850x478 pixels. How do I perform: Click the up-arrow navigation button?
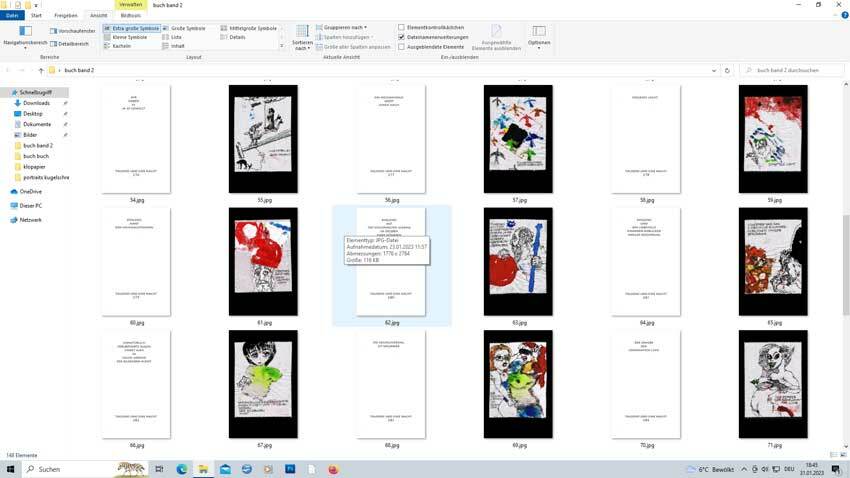coord(41,71)
